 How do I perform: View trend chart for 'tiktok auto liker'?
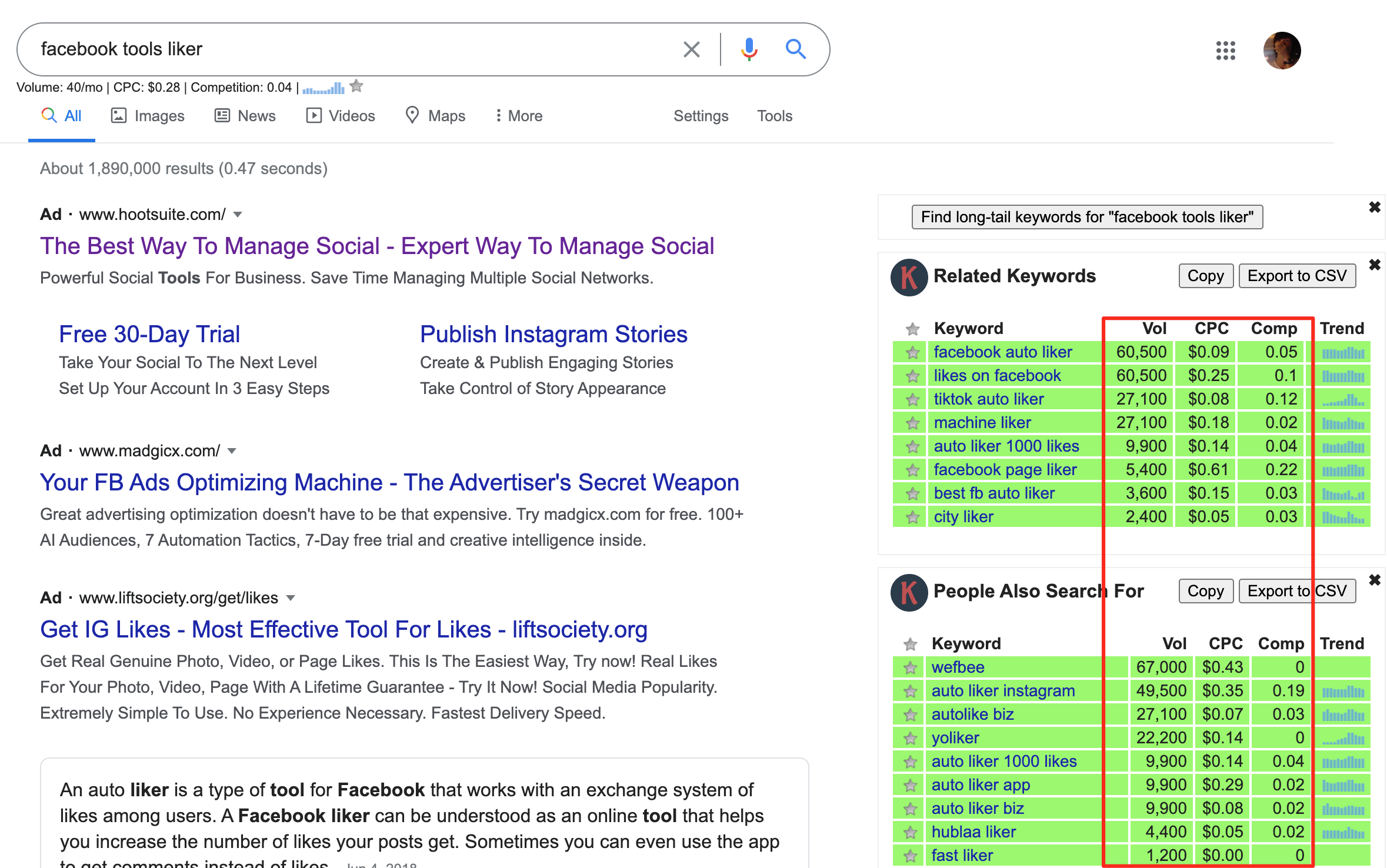tap(1343, 400)
